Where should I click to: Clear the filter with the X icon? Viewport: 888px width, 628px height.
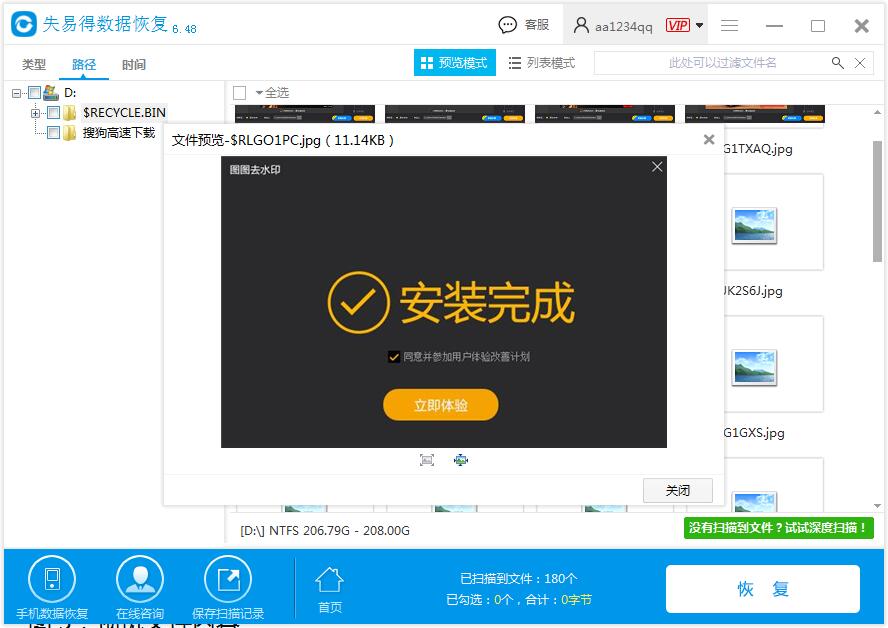[860, 63]
